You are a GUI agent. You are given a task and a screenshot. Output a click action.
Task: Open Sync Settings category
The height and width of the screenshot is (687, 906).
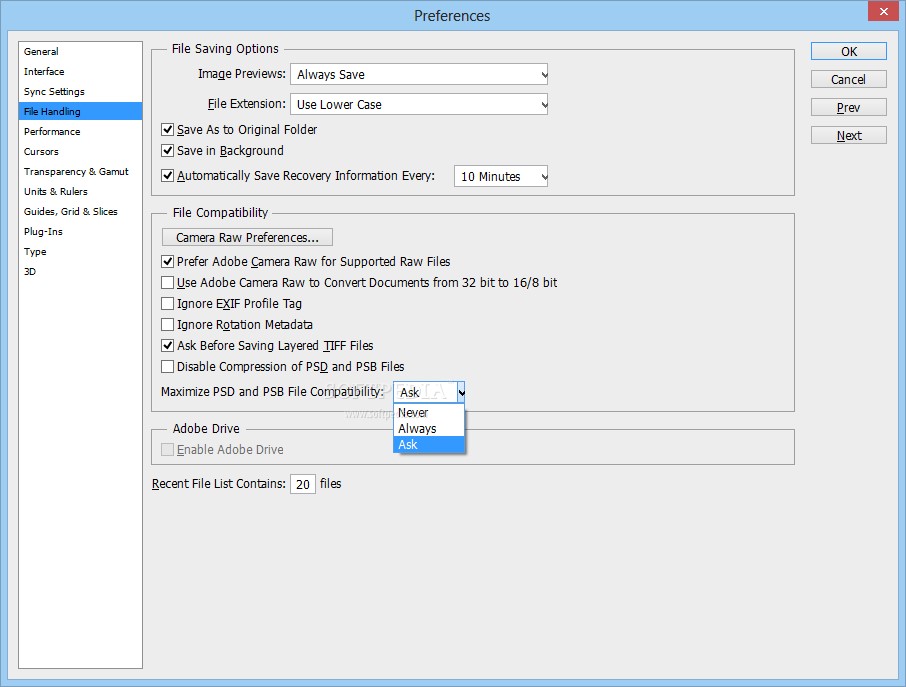(80, 91)
